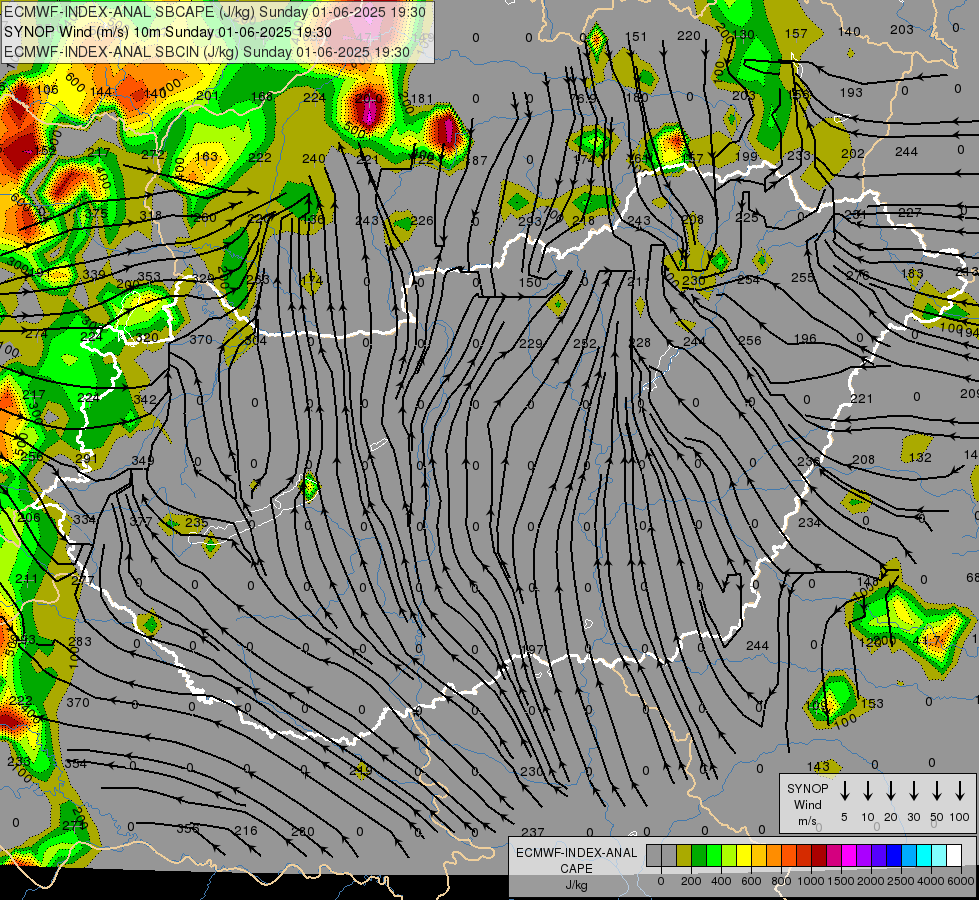Image resolution: width=979 pixels, height=900 pixels.
Task: Pick the dark green CAPE scale swatch
Action: (699, 855)
